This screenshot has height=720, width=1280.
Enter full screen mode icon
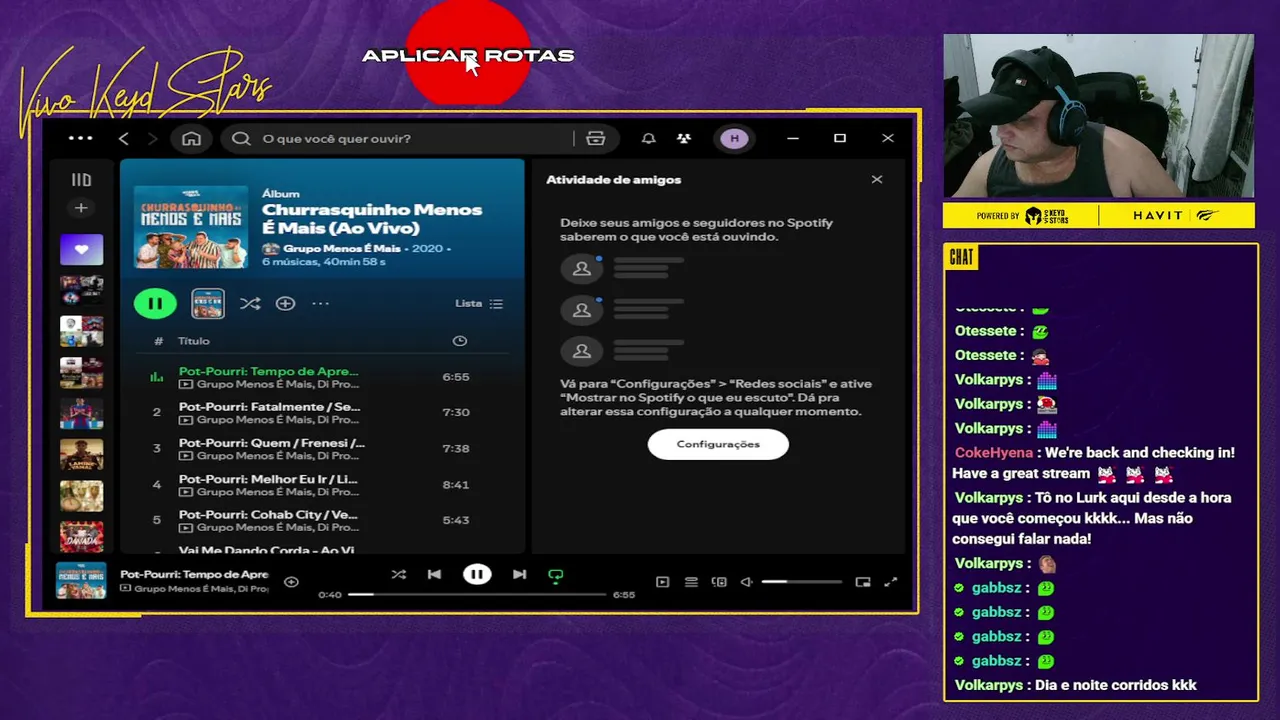point(891,582)
